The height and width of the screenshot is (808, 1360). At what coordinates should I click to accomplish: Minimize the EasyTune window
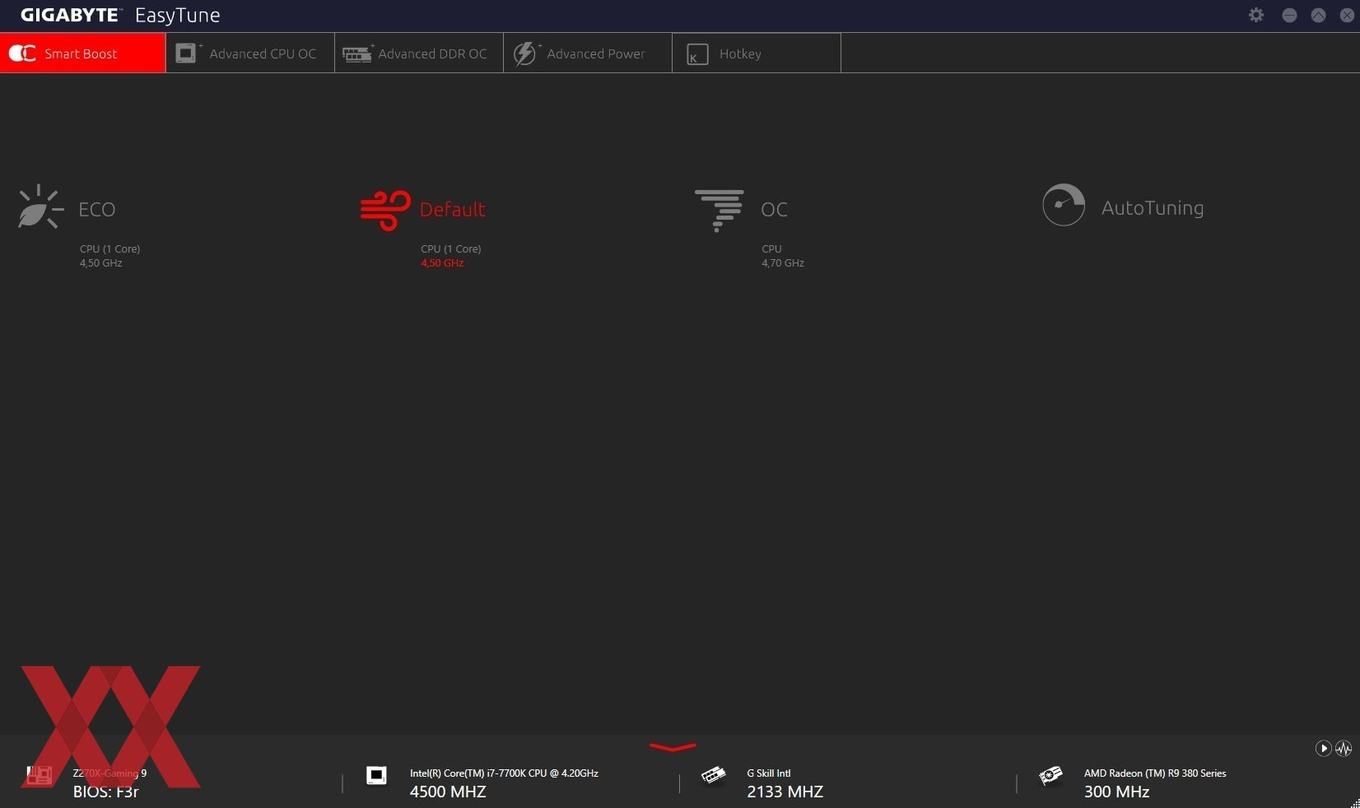[x=1289, y=15]
